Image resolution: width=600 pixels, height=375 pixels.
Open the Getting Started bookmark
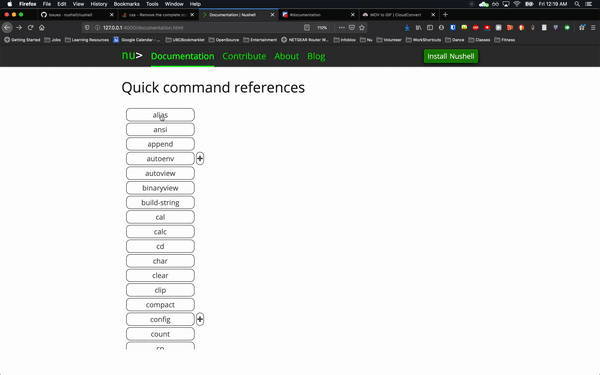[x=22, y=40]
